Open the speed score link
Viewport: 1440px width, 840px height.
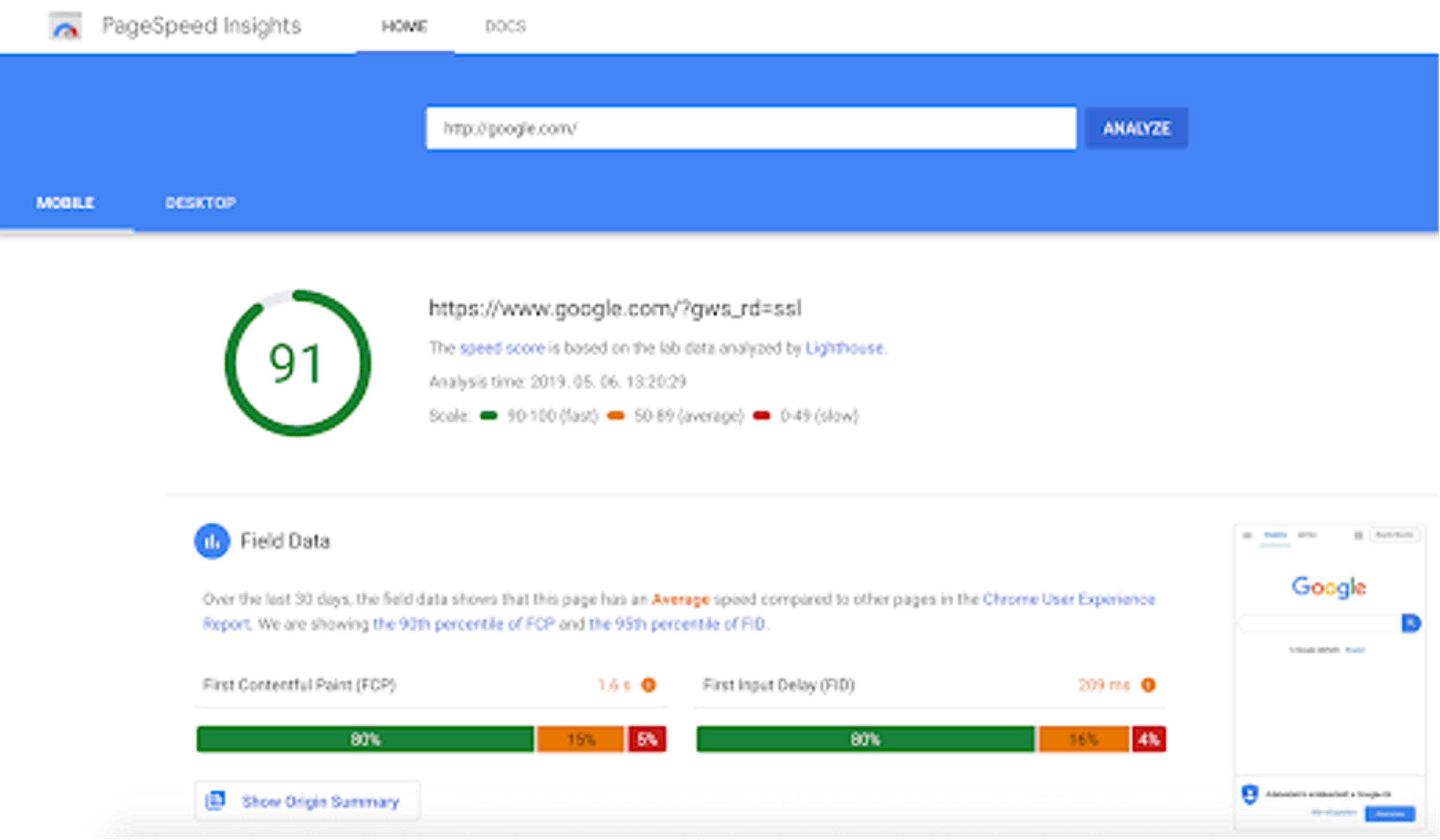tap(502, 348)
